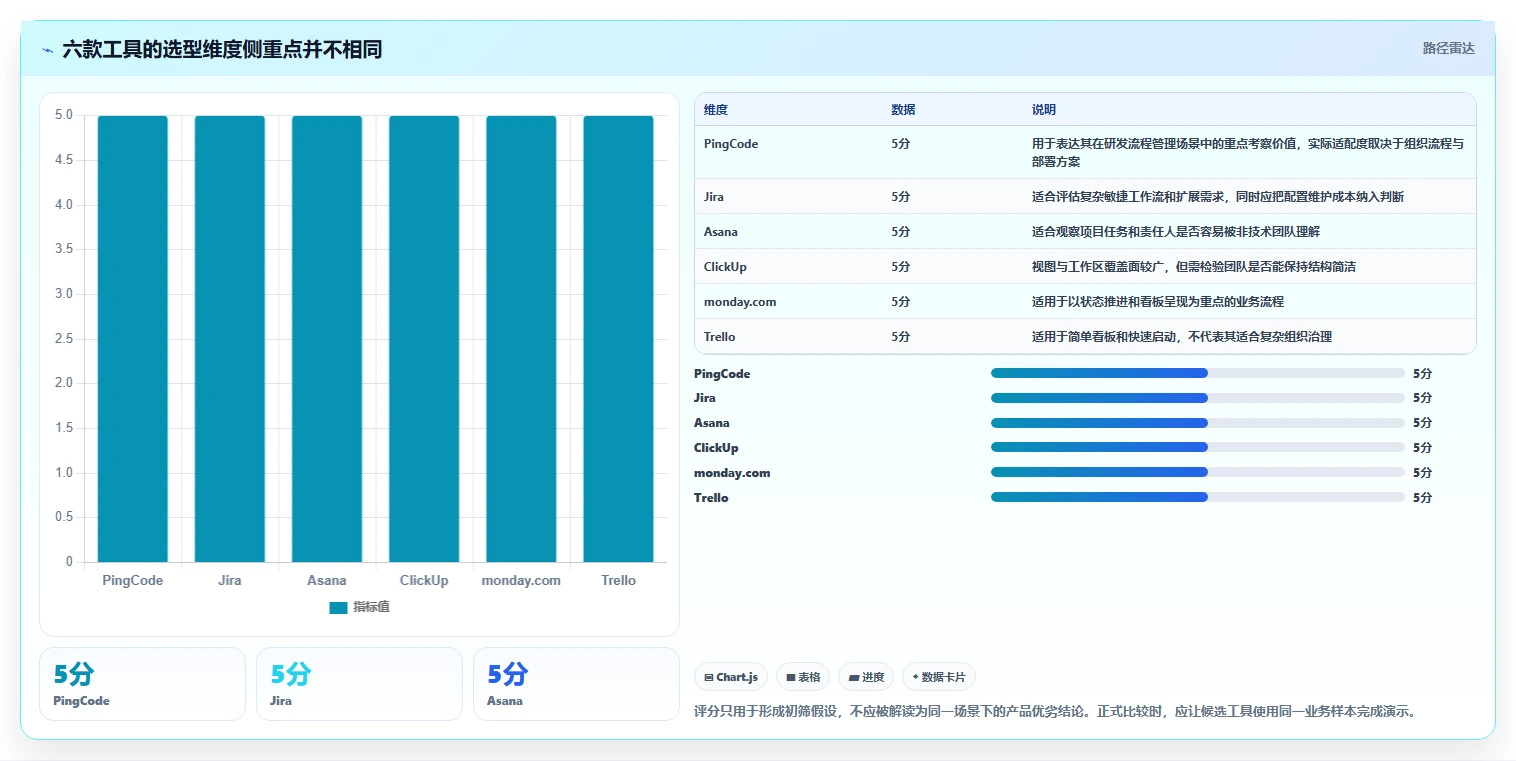The image size is (1516, 761).
Task: Click the 5分 cell in the Trello table row
Action: point(901,337)
